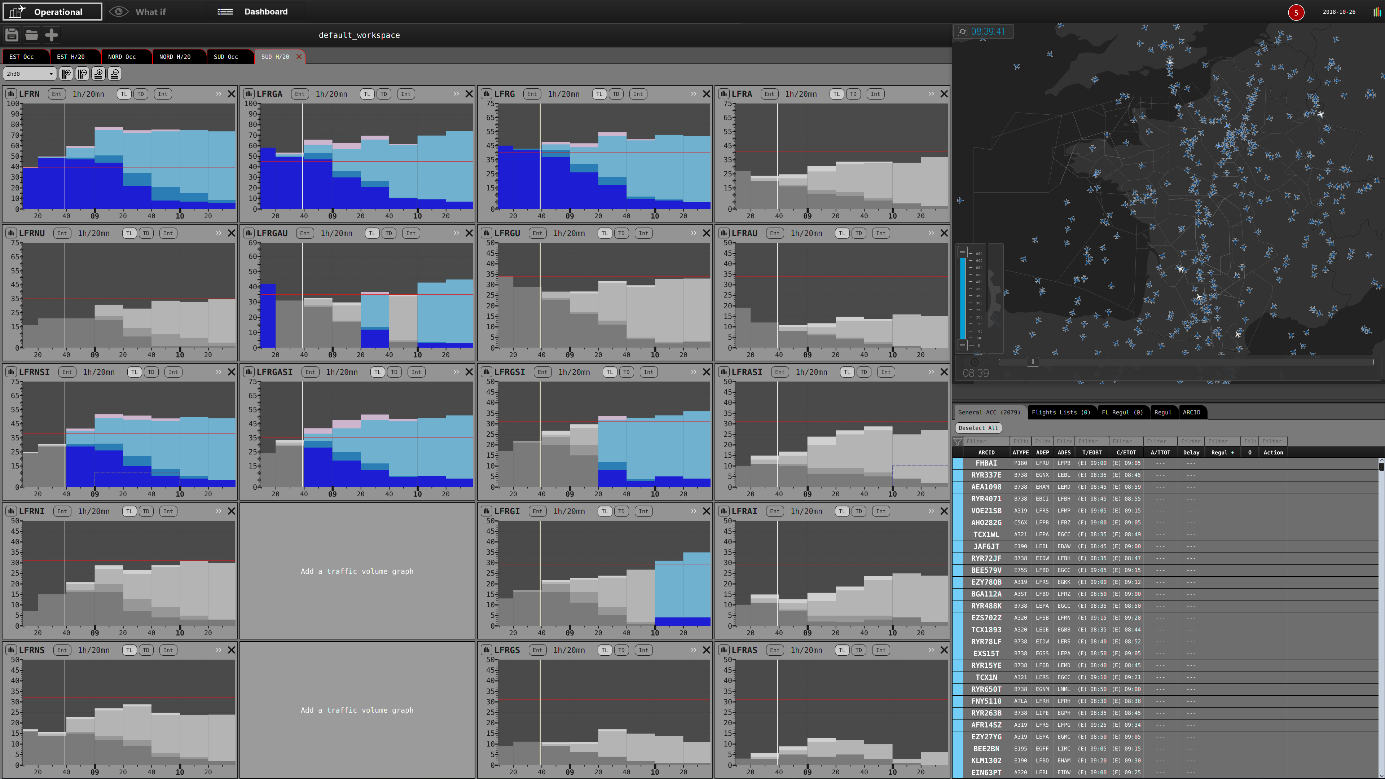Viewport: 1385px width, 779px height.
Task: Toggle Int button in LFRNU panel
Action: (x=168, y=233)
